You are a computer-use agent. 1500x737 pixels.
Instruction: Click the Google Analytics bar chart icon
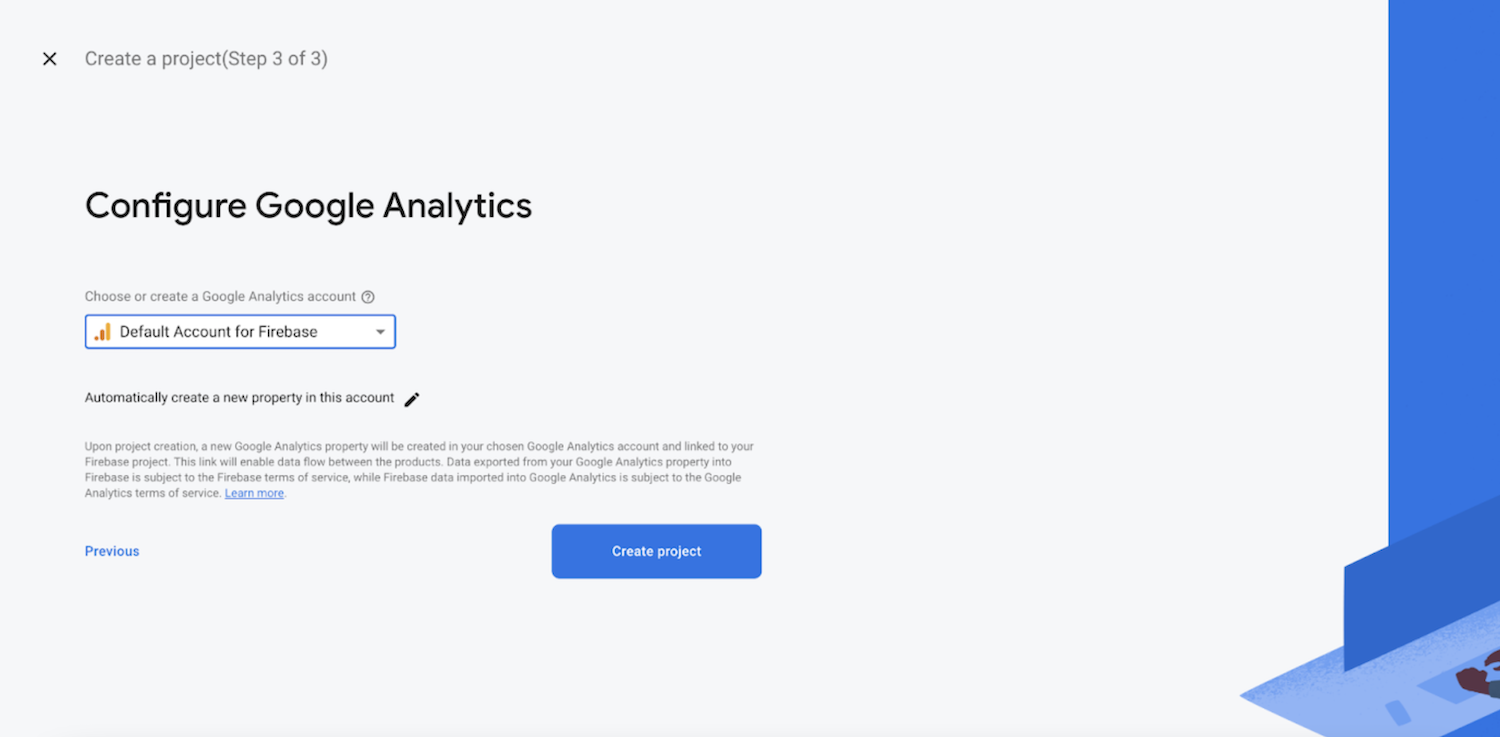tap(102, 332)
